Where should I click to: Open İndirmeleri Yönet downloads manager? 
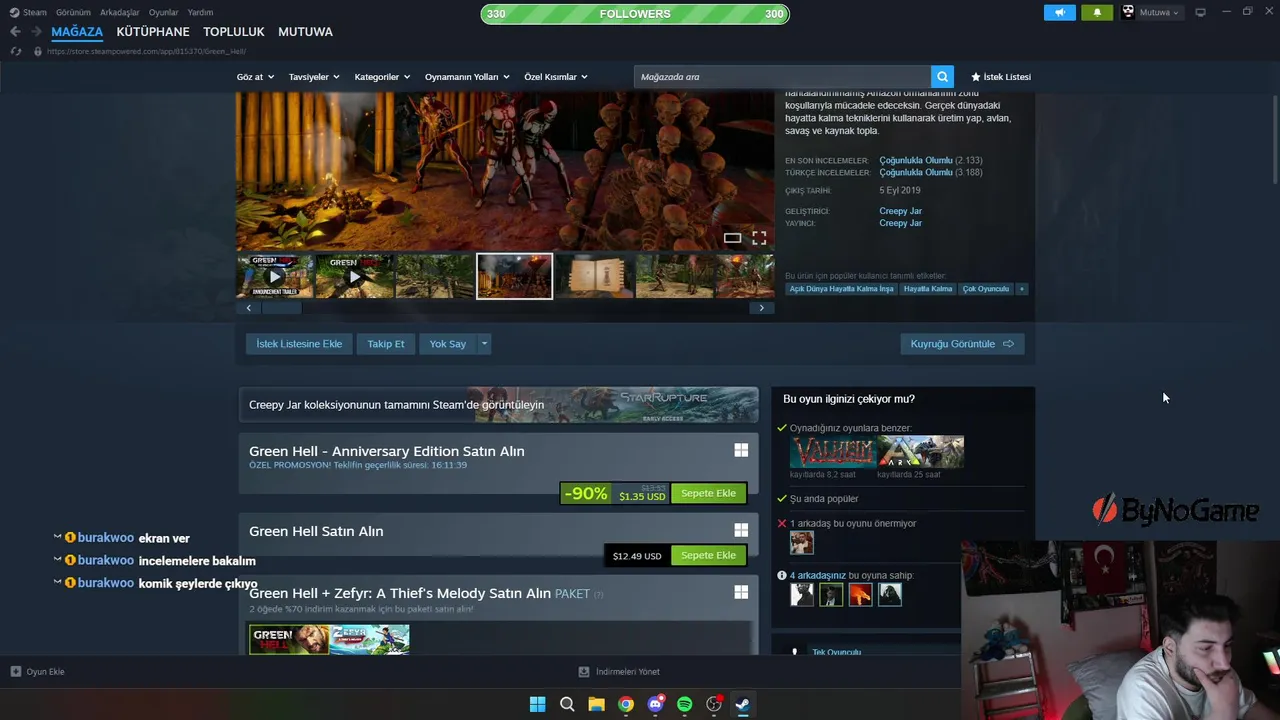click(619, 672)
